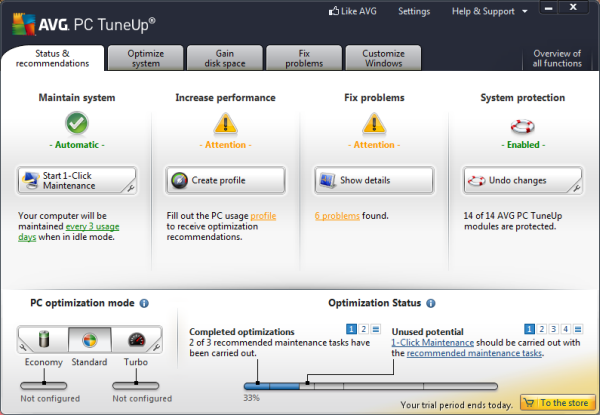Click the 'Maintain system' heading
600x415 pixels.
[77, 98]
